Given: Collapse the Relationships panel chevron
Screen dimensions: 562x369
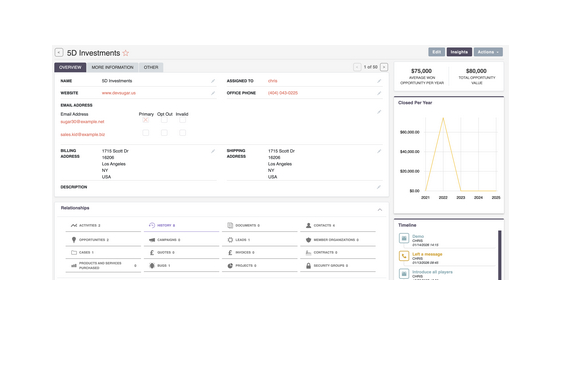Looking at the screenshot, I should coord(380,210).
